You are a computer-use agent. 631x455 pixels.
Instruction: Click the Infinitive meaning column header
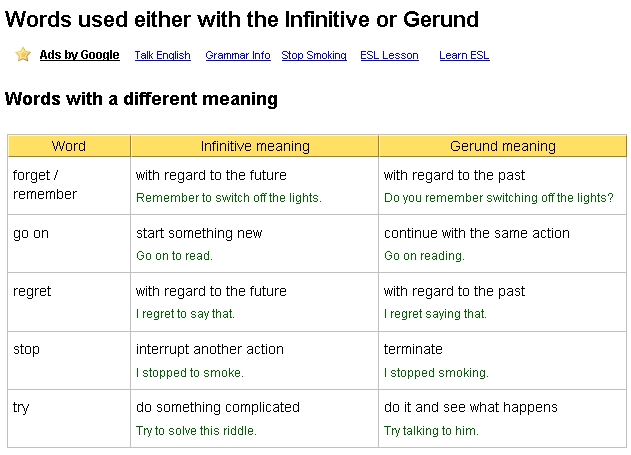pos(255,146)
